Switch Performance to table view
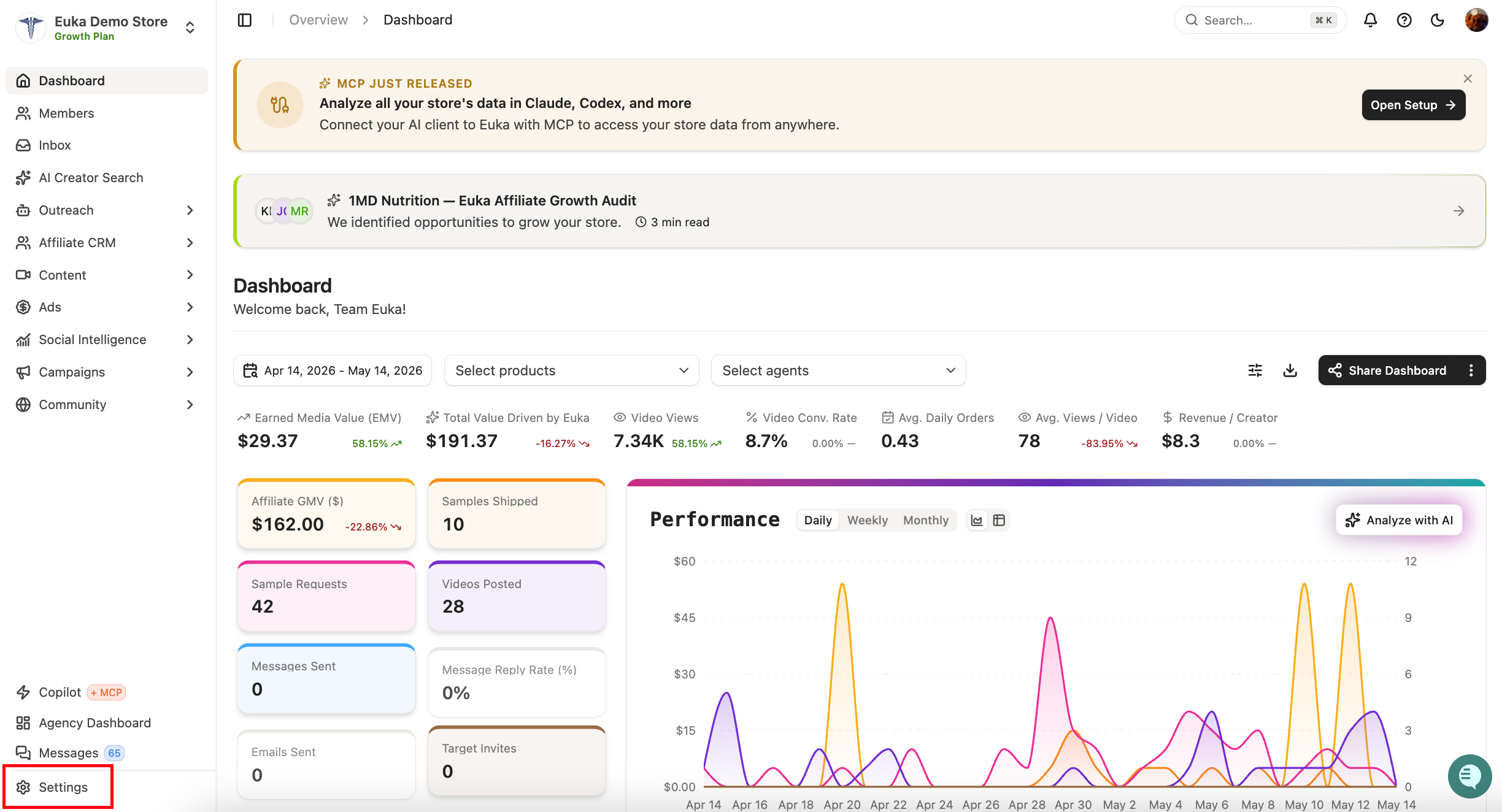Viewport: 1502px width, 812px height. click(x=999, y=520)
